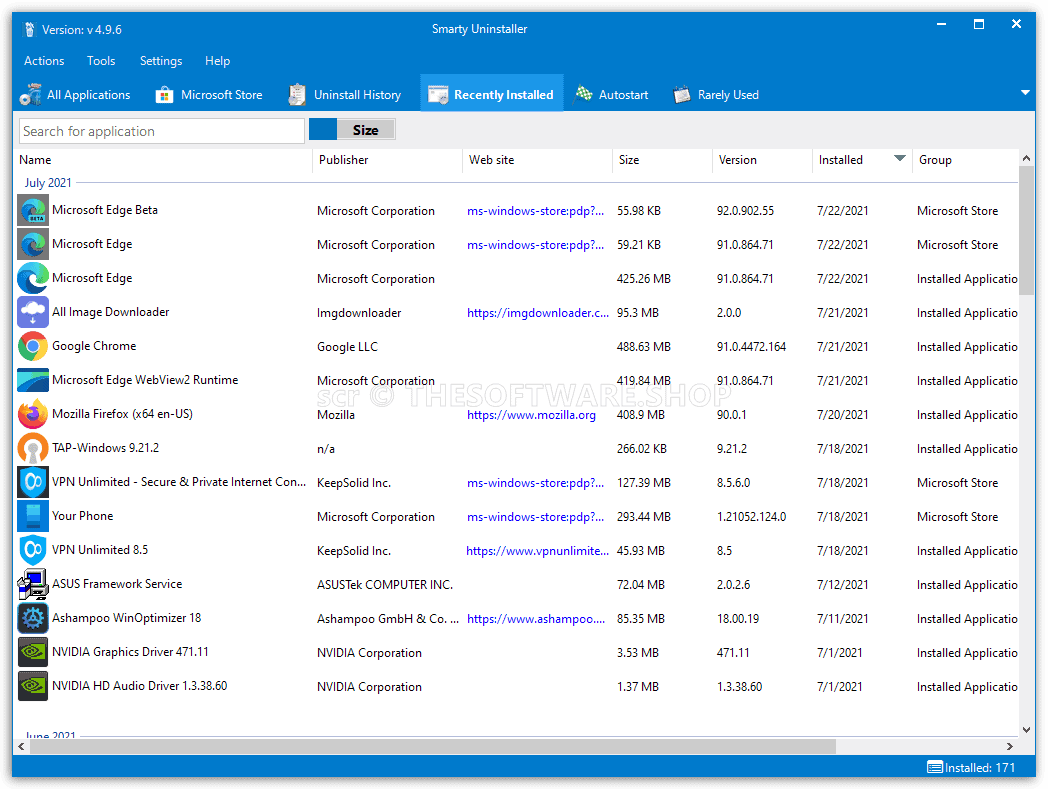Select the Google Chrome row name
1048x789 pixels.
[x=94, y=346]
